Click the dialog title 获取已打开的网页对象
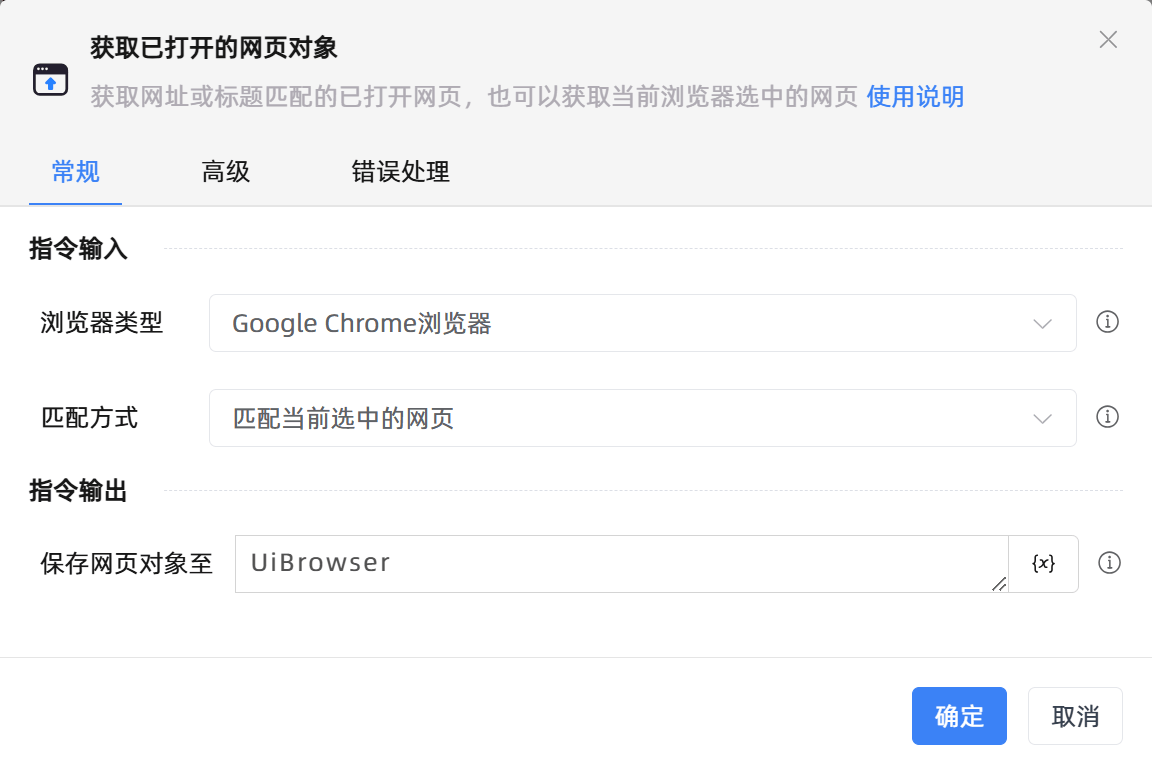The height and width of the screenshot is (774, 1152). coord(214,47)
